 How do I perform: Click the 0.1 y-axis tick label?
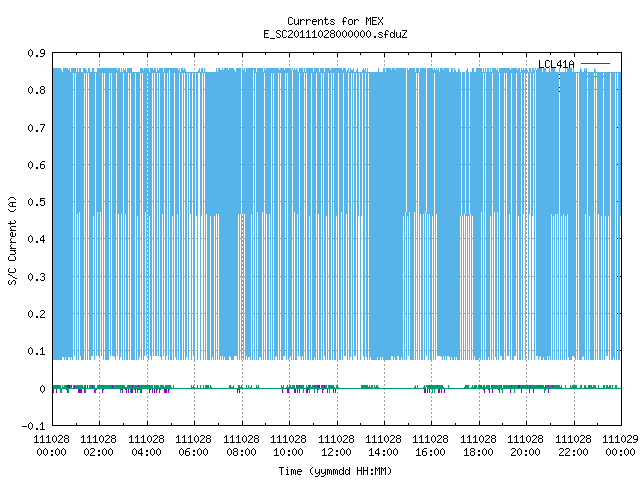point(36,351)
